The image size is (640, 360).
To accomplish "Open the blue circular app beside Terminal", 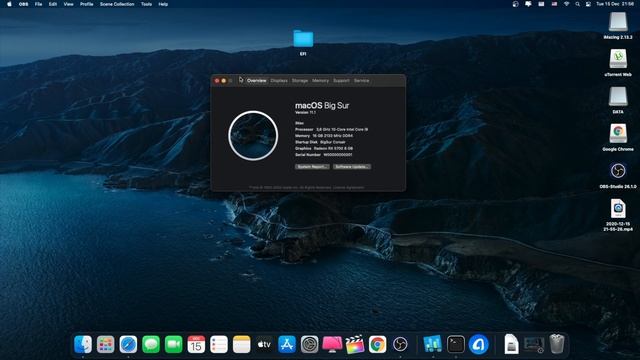I will pyautogui.click(x=478, y=344).
